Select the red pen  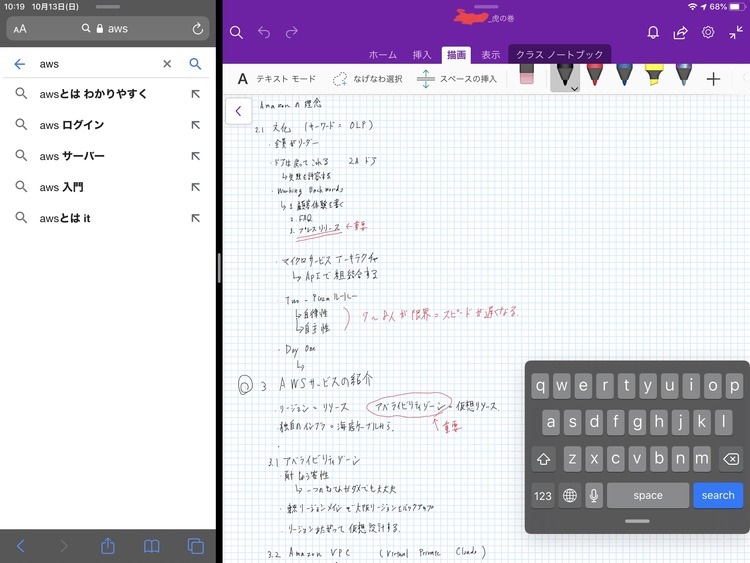[595, 75]
